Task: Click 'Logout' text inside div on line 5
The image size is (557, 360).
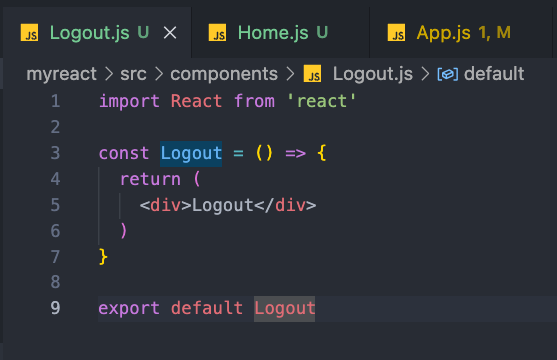Action: [x=223, y=206]
